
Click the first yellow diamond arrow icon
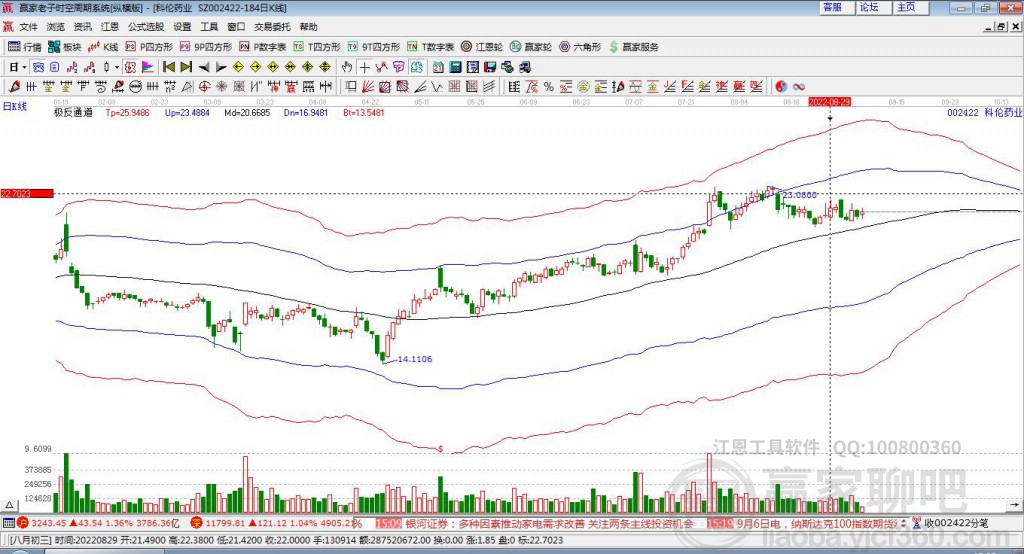pos(238,67)
